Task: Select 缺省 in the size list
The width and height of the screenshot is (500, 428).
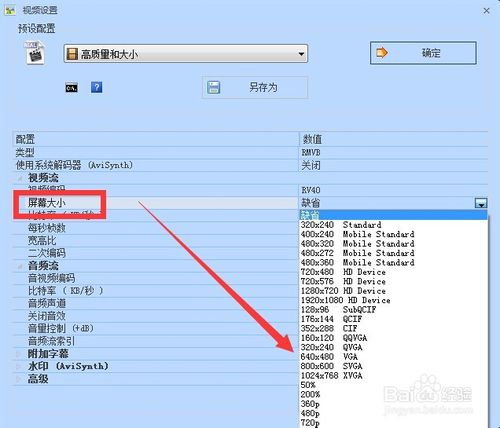Action: pyautogui.click(x=393, y=215)
